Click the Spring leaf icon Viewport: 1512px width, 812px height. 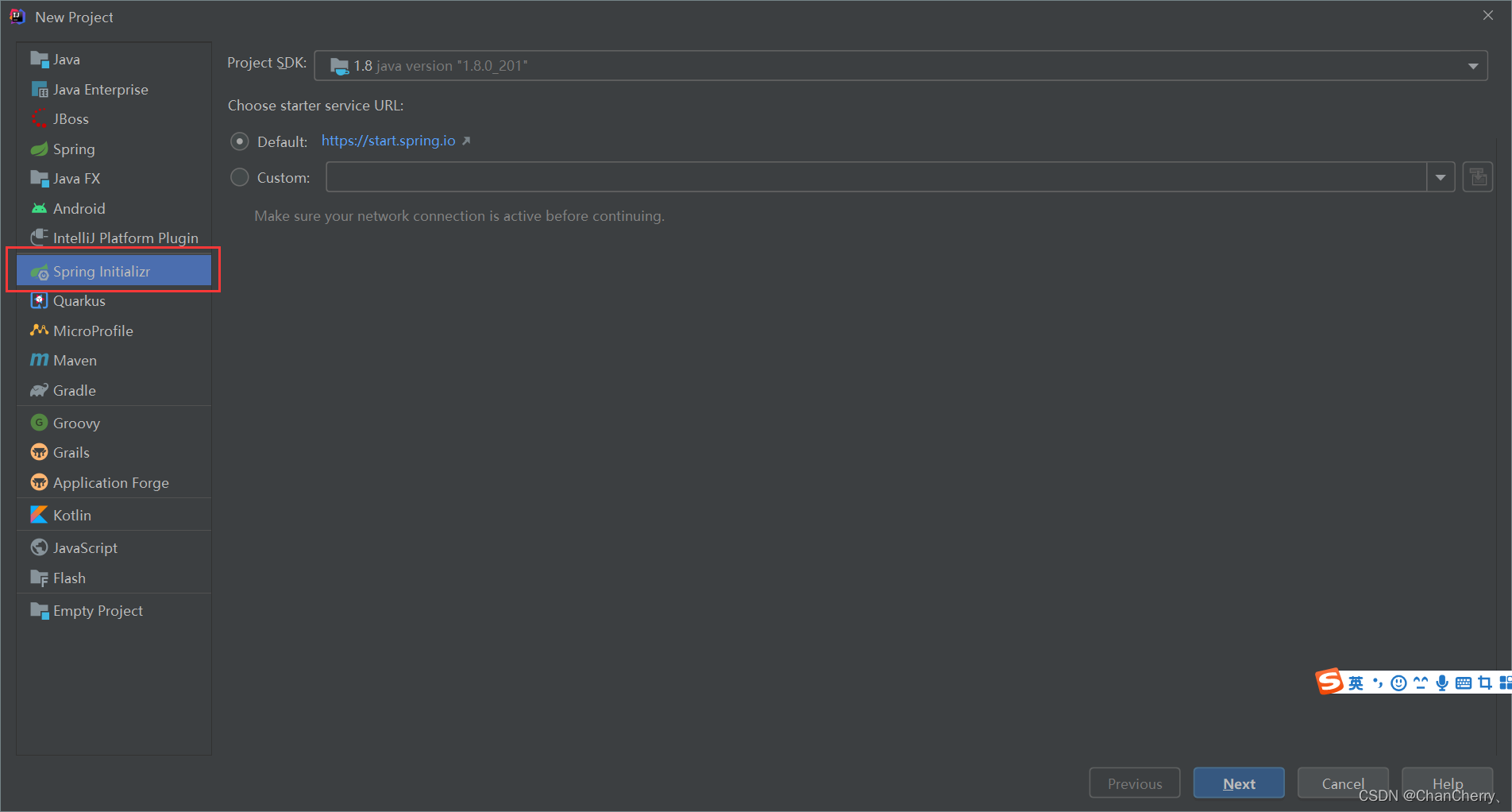tap(39, 149)
